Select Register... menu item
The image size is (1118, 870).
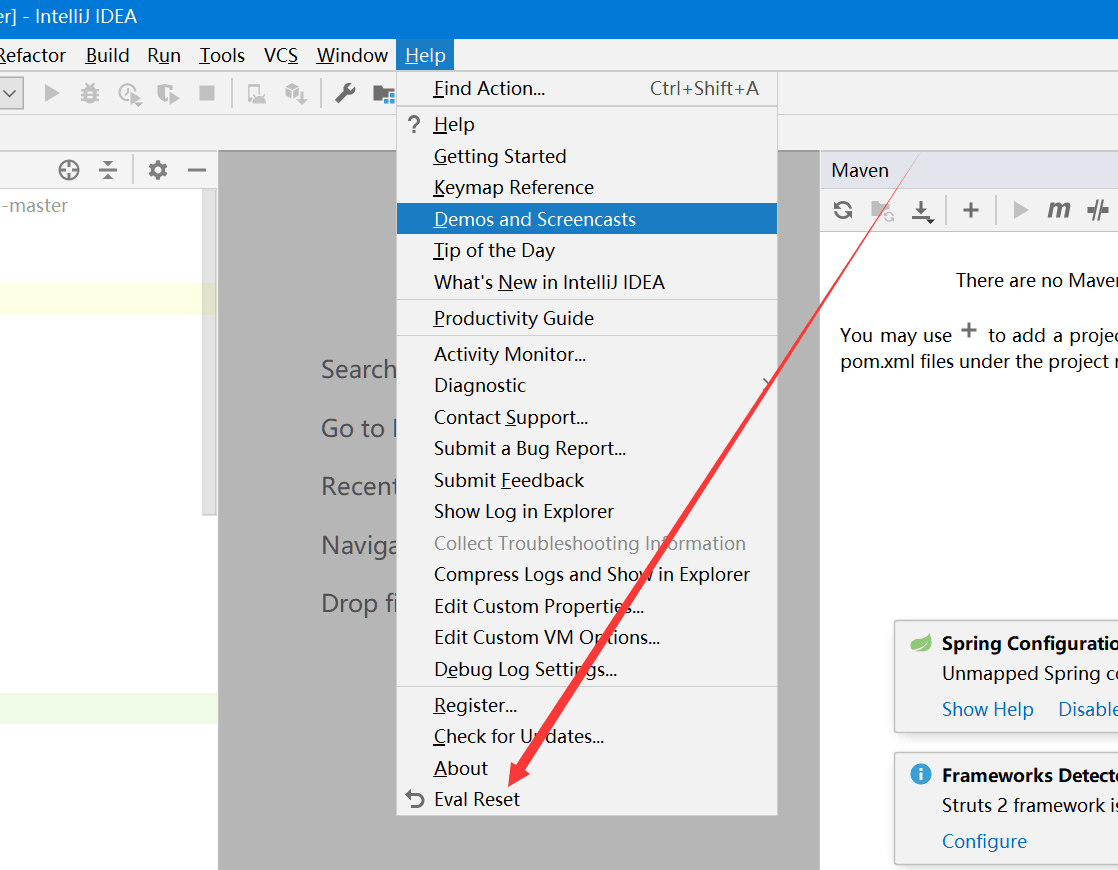587,705
